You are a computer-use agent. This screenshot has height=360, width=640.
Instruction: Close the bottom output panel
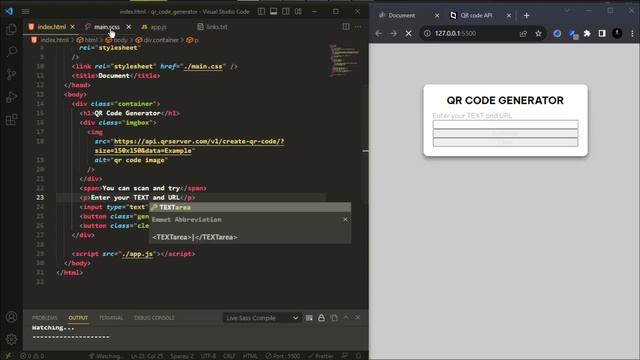(x=358, y=318)
